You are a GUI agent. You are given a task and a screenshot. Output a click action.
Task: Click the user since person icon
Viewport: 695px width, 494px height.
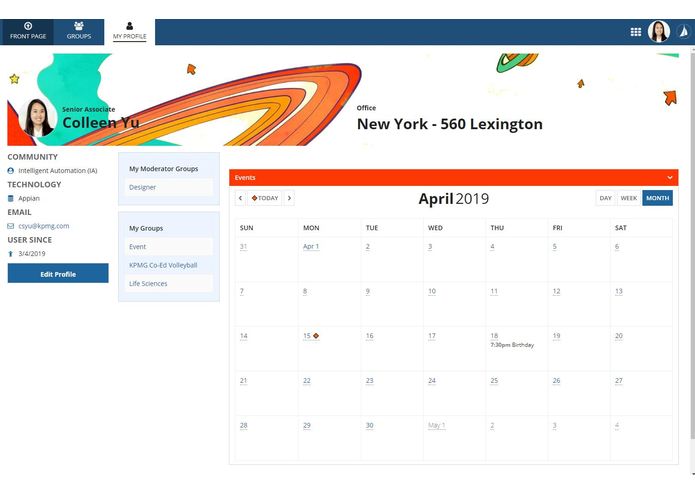[11, 254]
